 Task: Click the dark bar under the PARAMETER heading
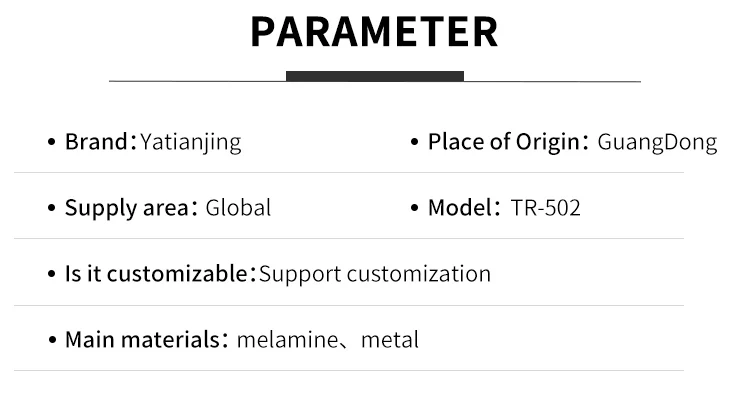tap(374, 76)
